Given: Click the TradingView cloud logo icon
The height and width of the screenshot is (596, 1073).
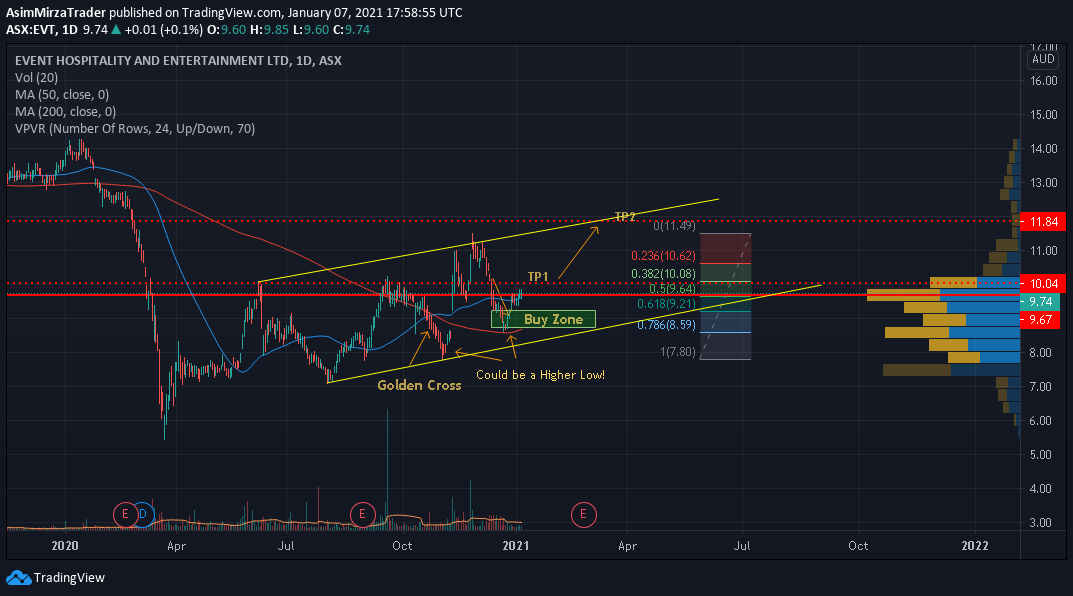Looking at the screenshot, I should point(18,578).
